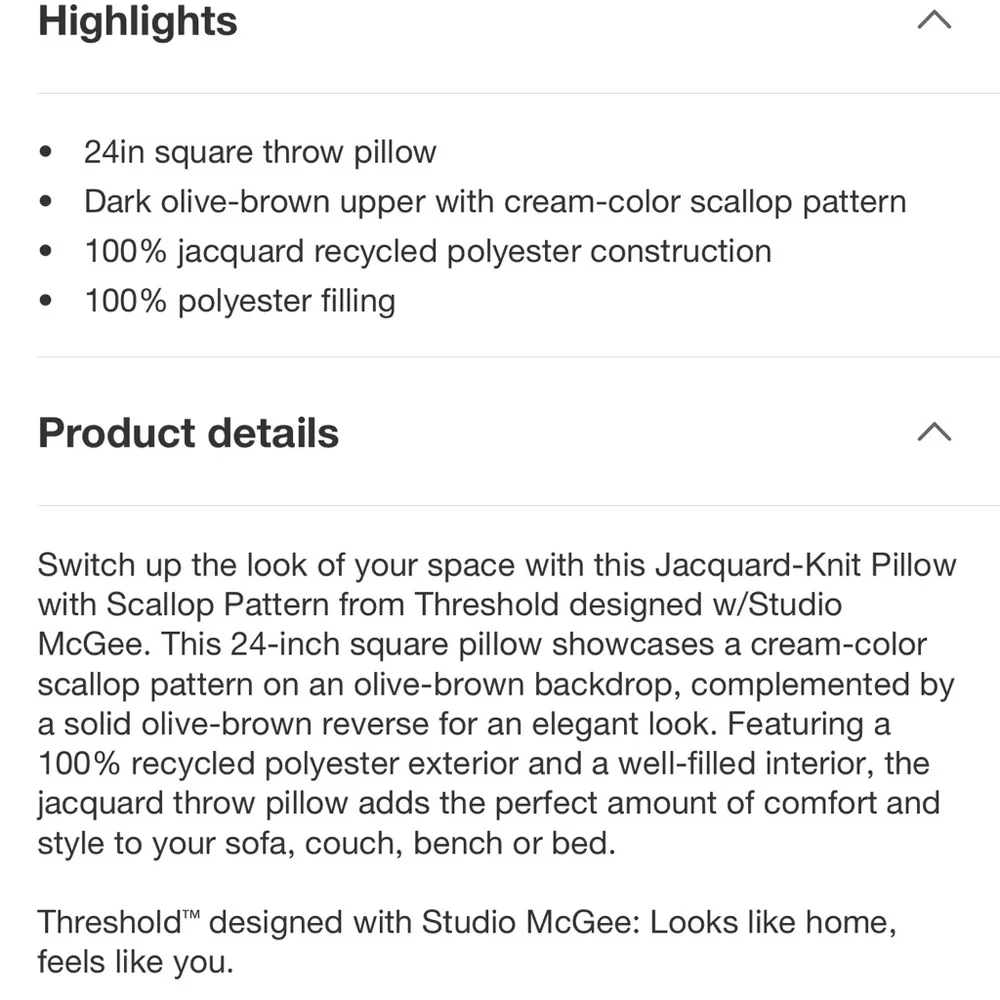Select the '24in square throw pillow' bullet

(x=260, y=152)
